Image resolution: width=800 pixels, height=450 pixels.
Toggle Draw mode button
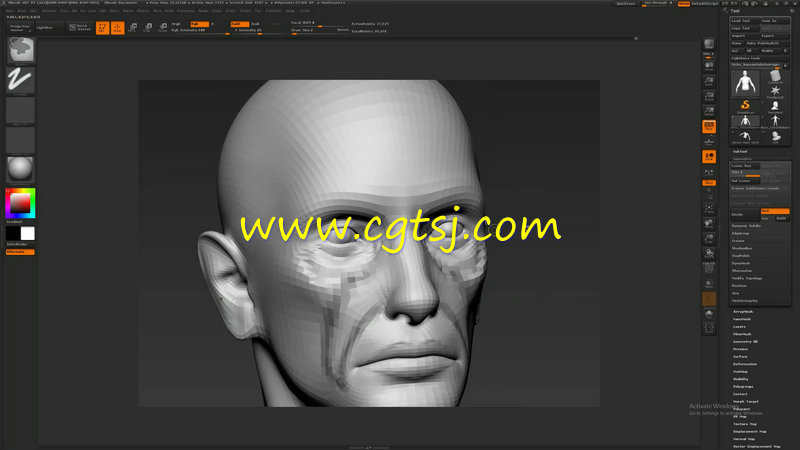[118, 27]
